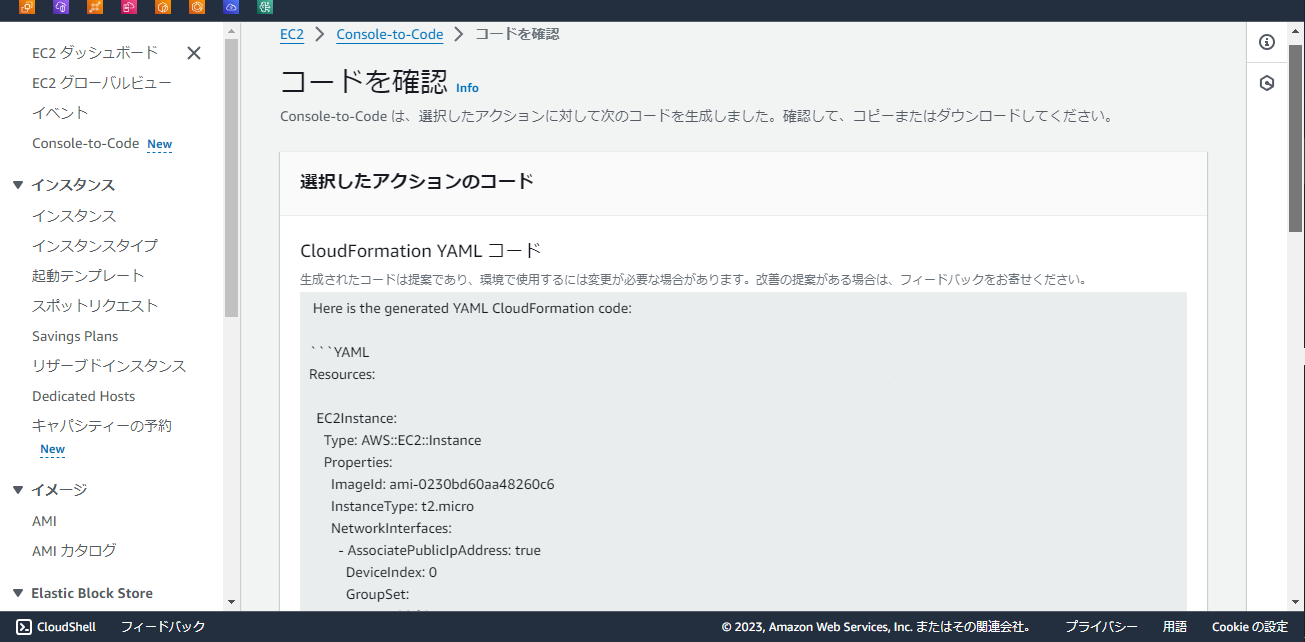Open the purple service shortcut in the favorites bar

click(61, 8)
